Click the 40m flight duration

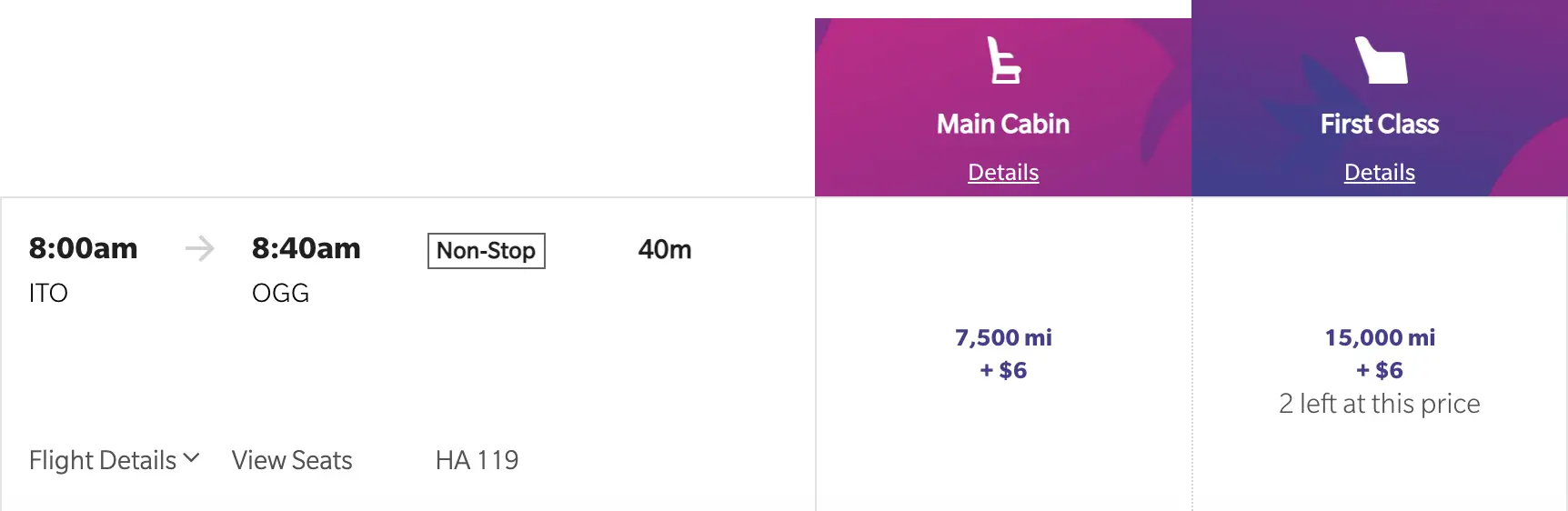pyautogui.click(x=665, y=249)
